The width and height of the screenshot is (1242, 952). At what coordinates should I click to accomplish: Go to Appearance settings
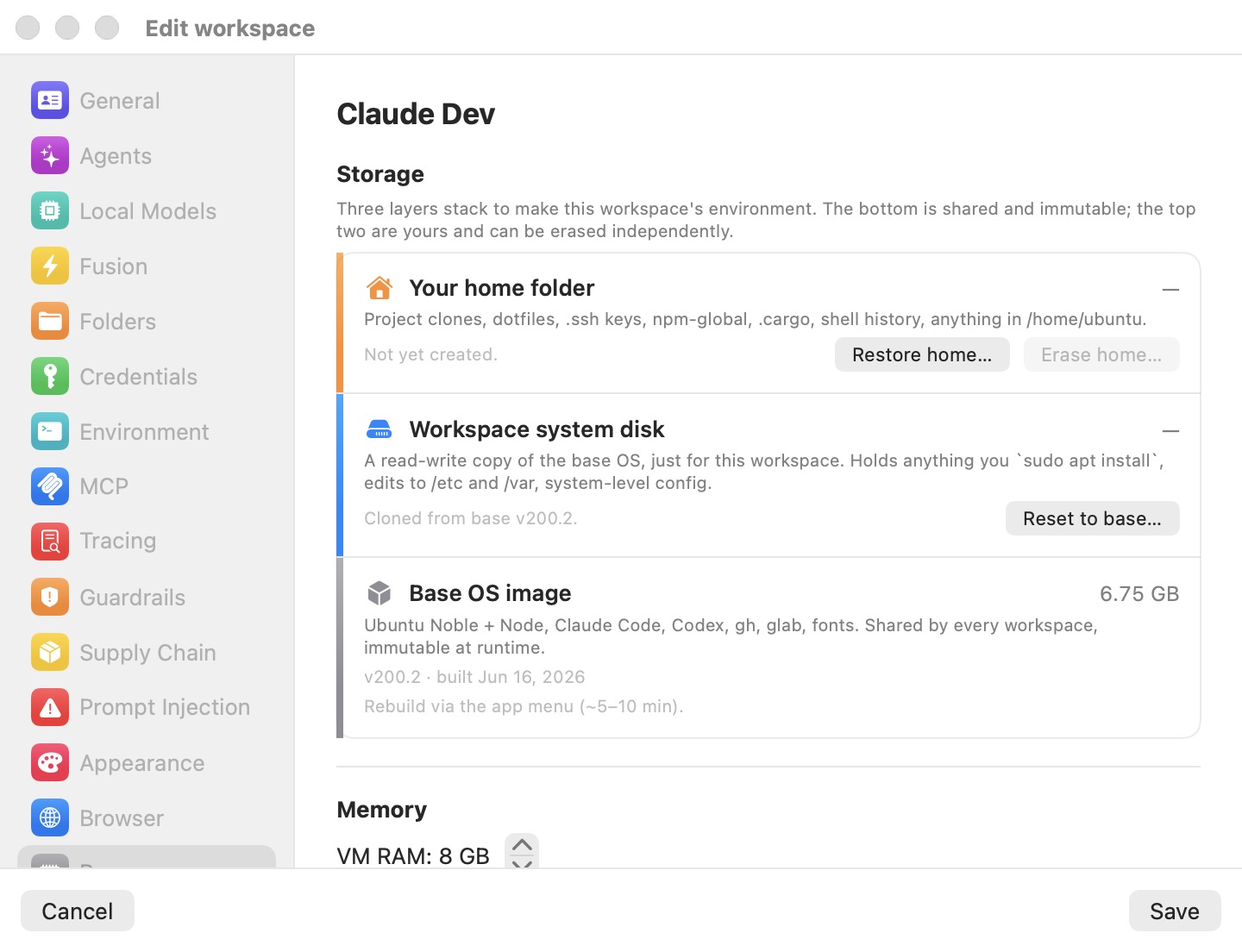click(147, 762)
